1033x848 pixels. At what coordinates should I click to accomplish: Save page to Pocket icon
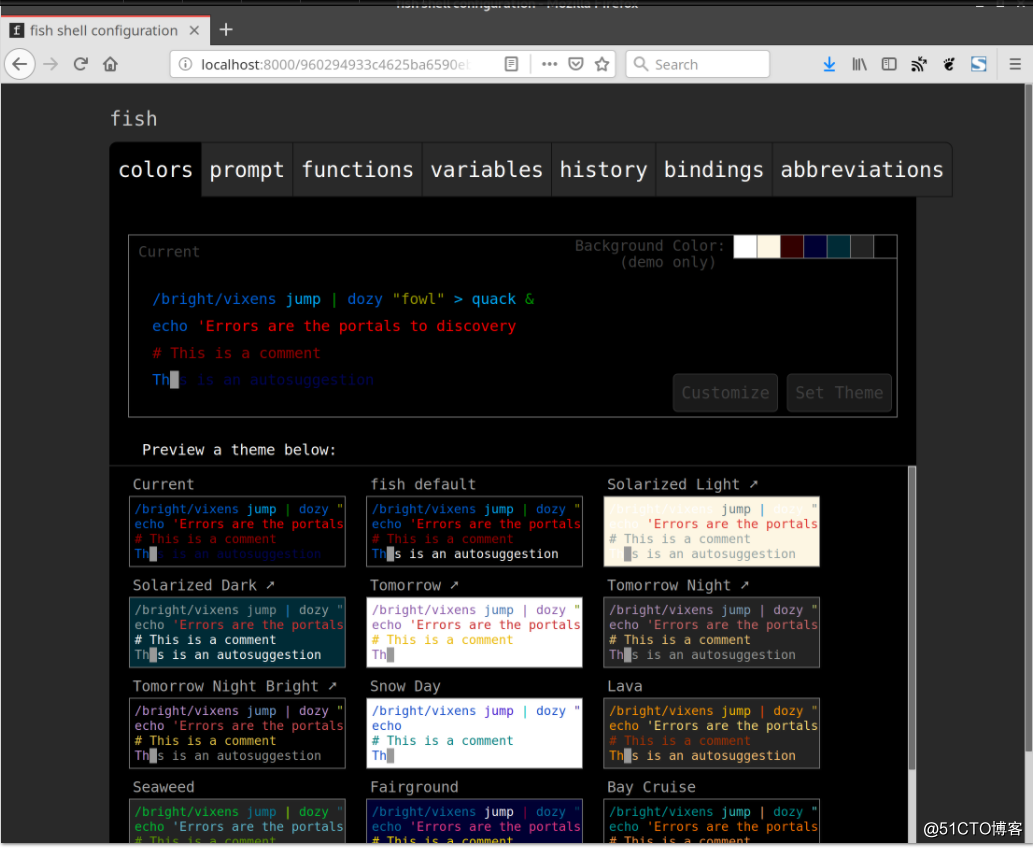click(x=576, y=64)
